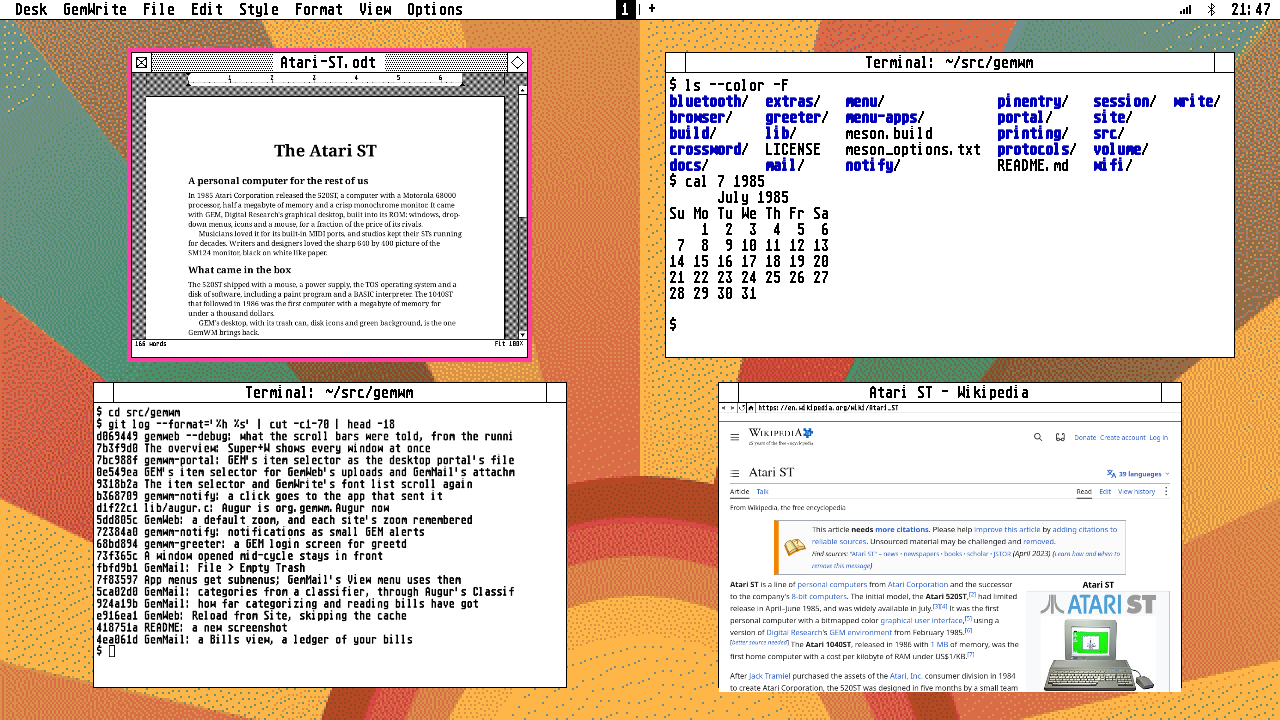The image size is (1280, 720).
Task: Add a new workspace with the plus button
Action: click(652, 9)
